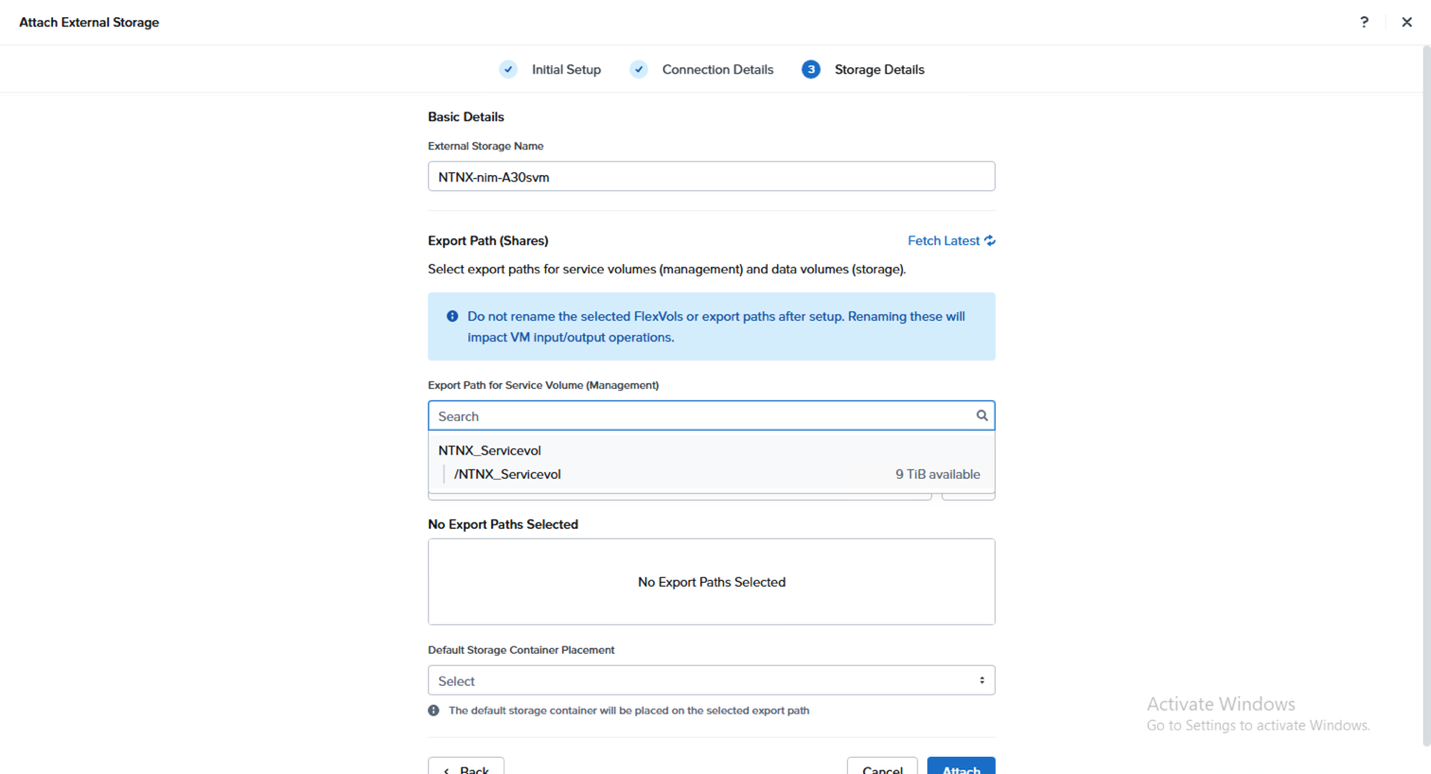Go to the Connection Details step
Image resolution: width=1431 pixels, height=774 pixels.
pyautogui.click(x=717, y=69)
